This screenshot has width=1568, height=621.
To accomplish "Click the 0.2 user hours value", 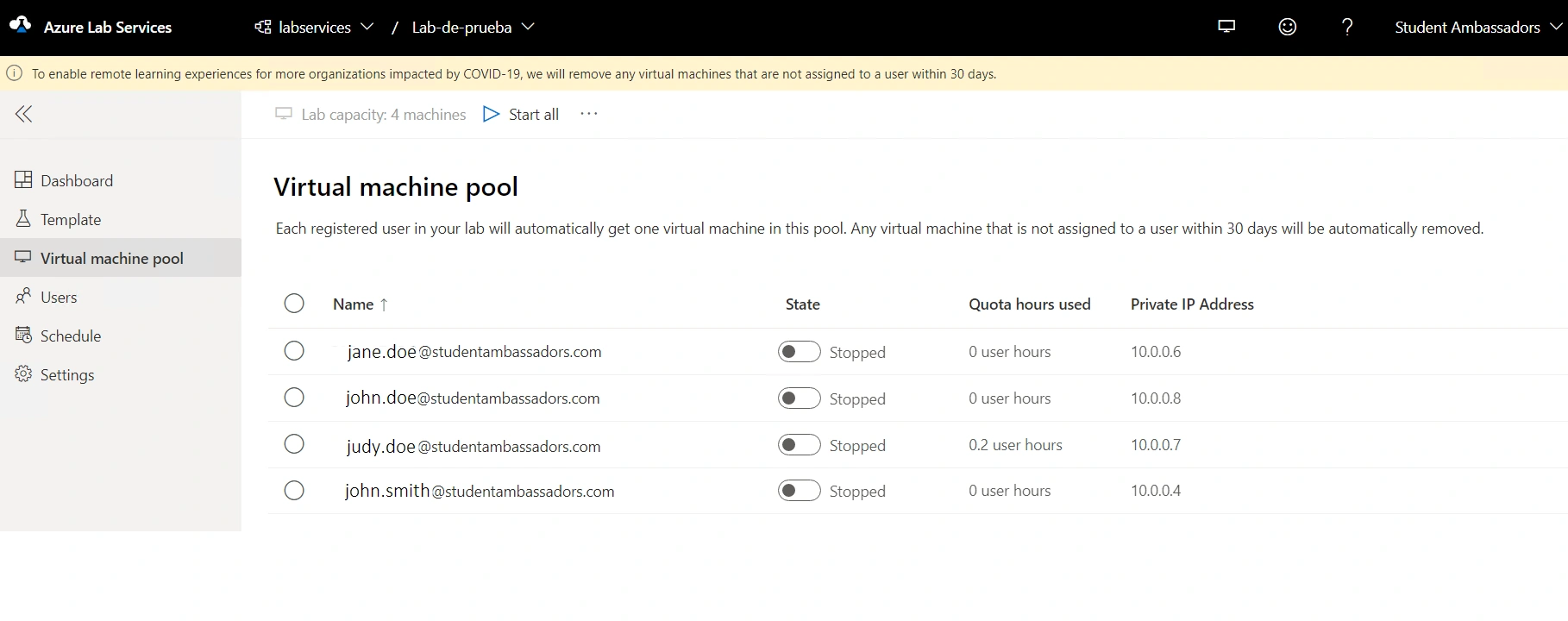I will [x=1015, y=445].
